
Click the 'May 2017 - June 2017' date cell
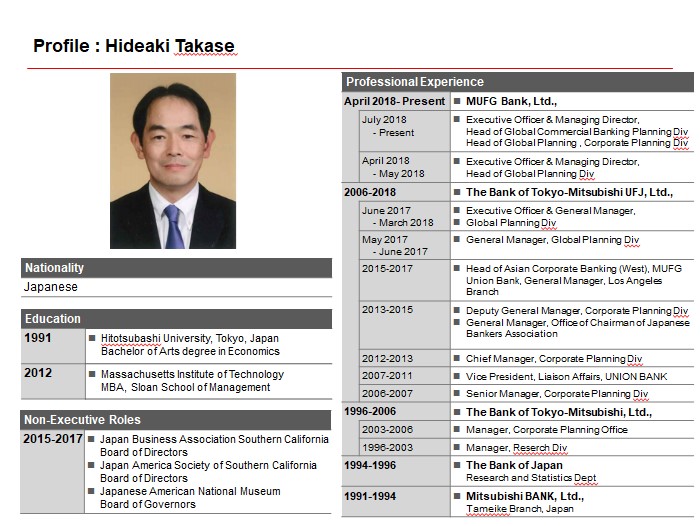(x=404, y=245)
